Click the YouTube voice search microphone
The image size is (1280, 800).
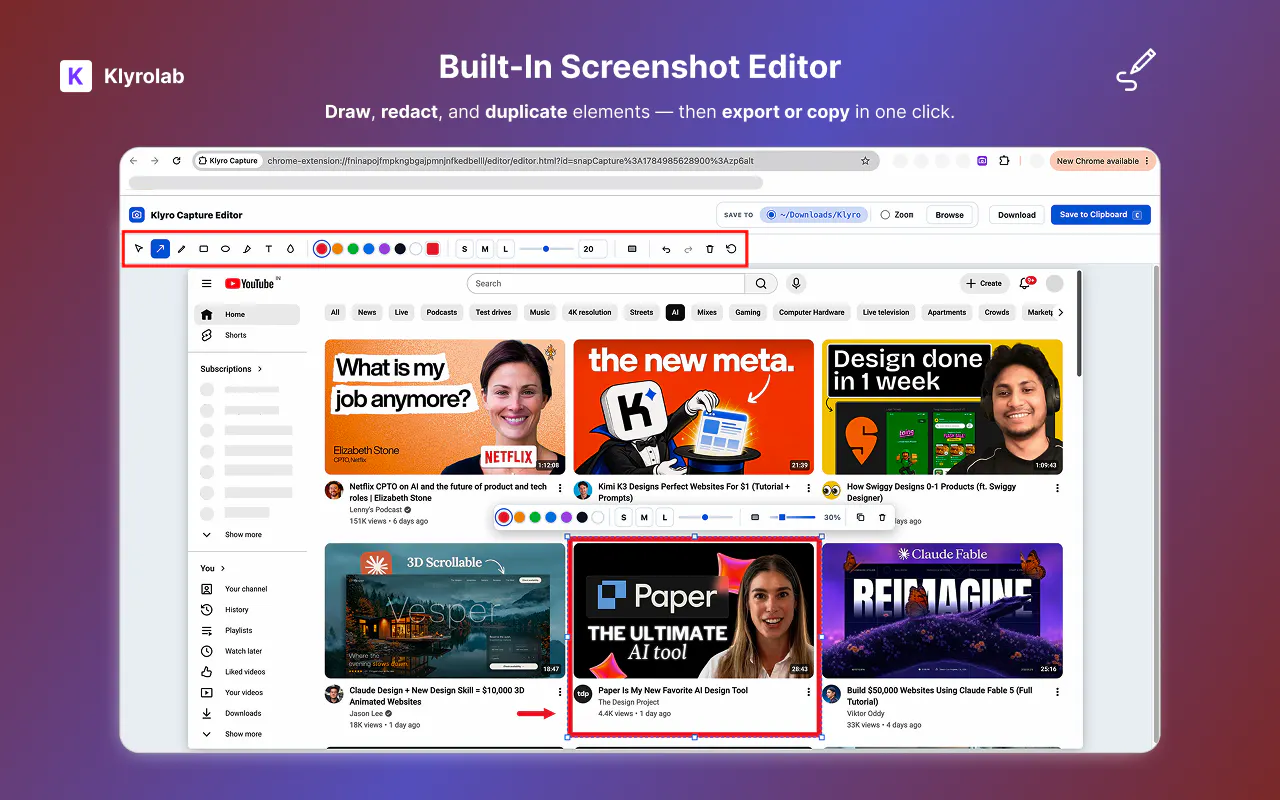pos(796,284)
